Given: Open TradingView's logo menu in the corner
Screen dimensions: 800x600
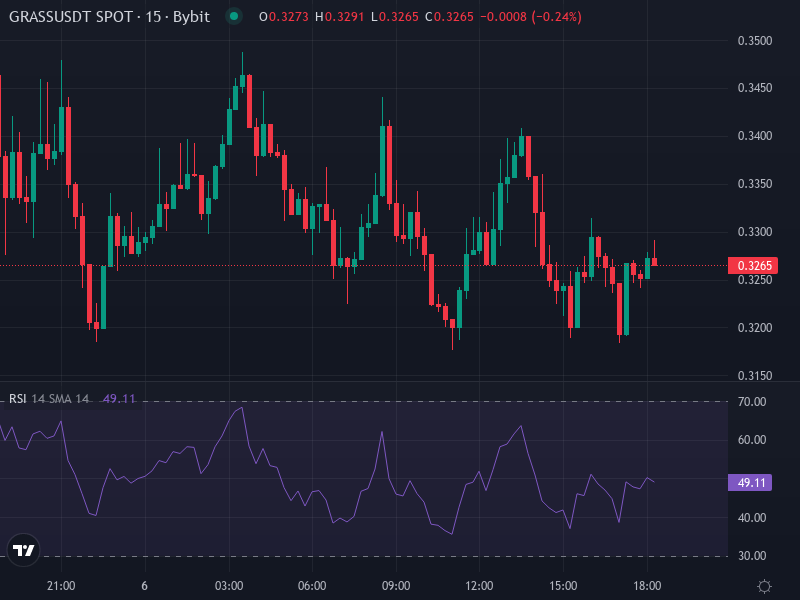Looking at the screenshot, I should pos(24,551).
